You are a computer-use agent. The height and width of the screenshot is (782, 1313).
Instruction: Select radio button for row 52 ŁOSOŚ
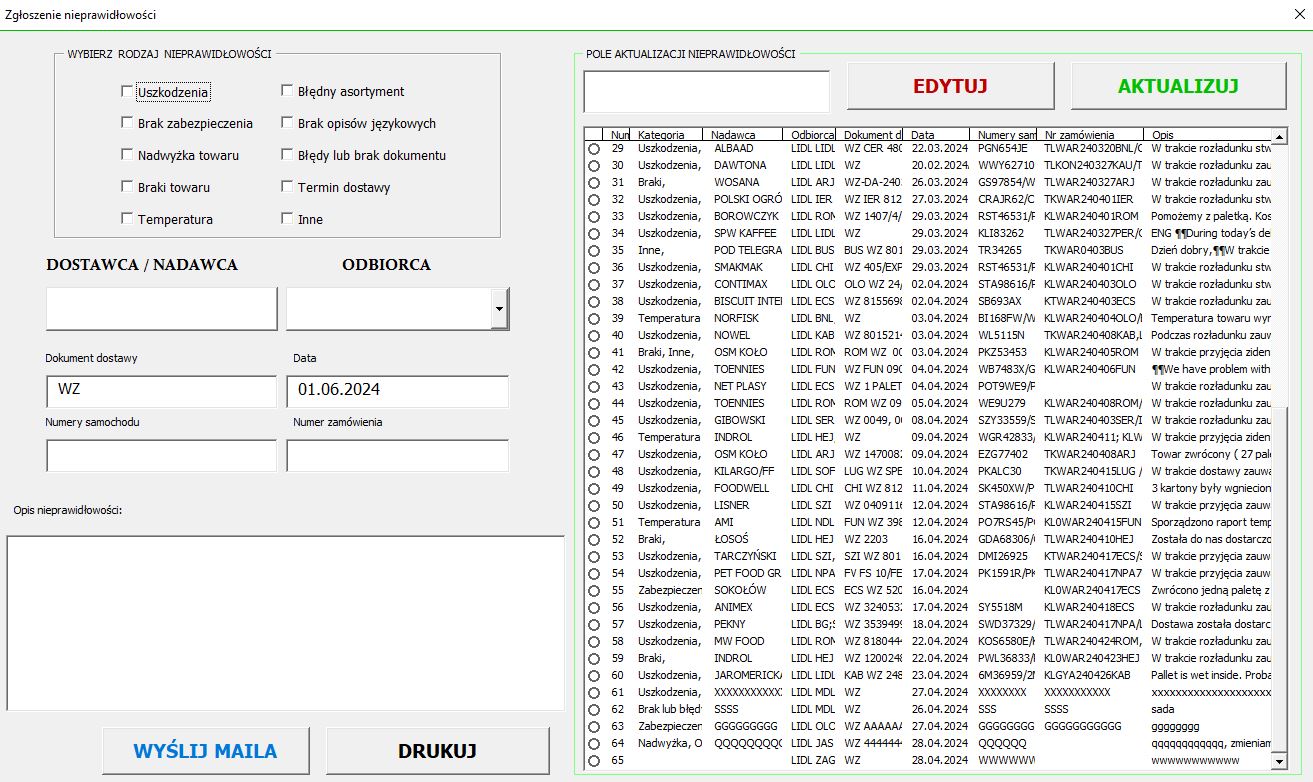click(593, 540)
